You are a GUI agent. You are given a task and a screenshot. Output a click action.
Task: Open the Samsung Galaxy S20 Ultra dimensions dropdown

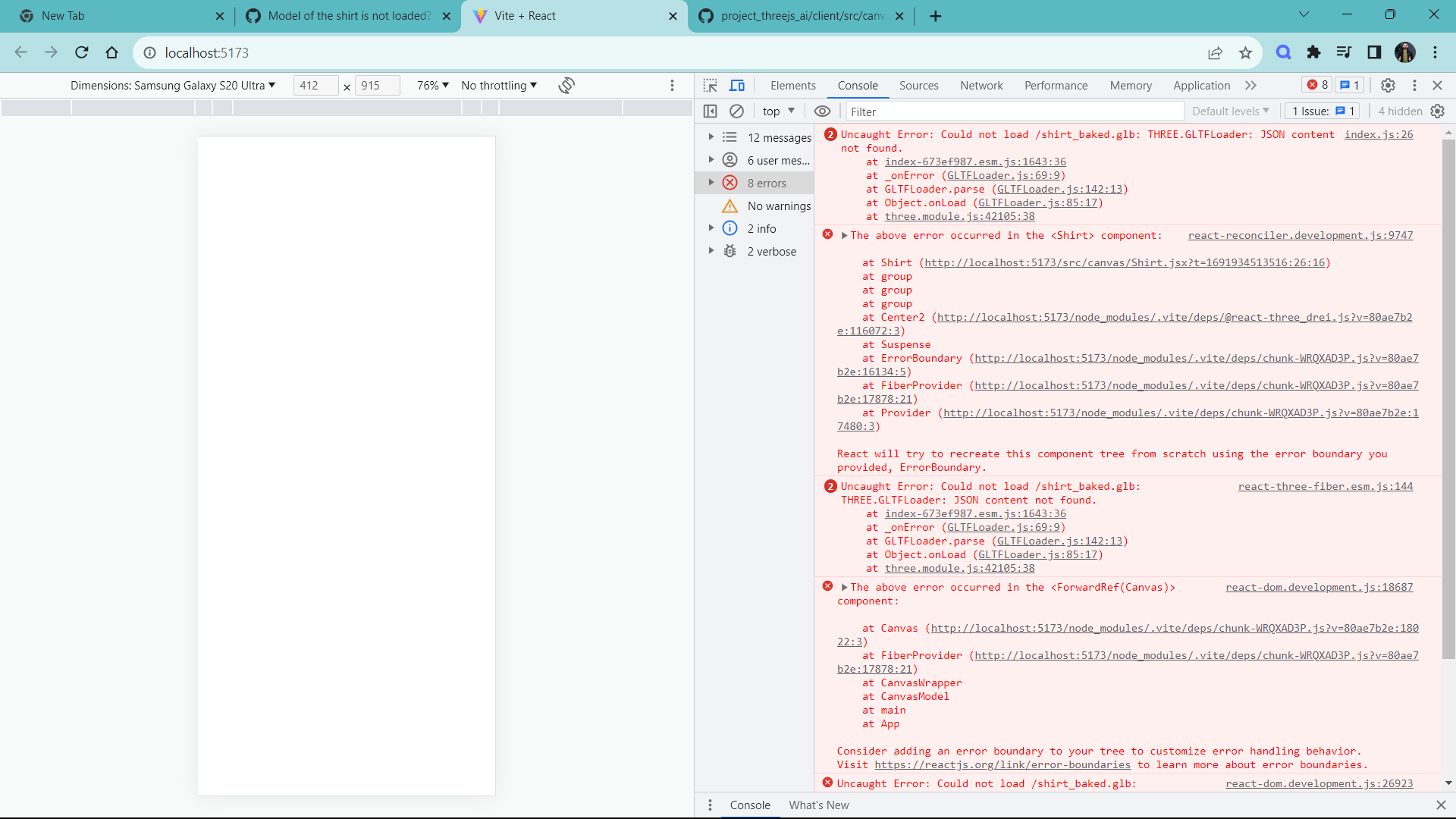point(173,86)
